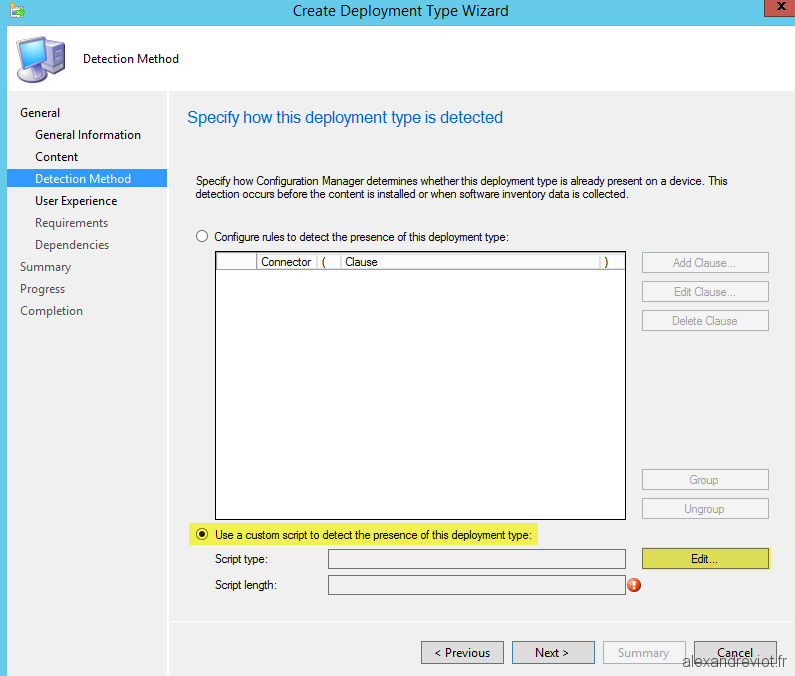Click the wizard title bar icon
Image resolution: width=795 pixels, height=676 pixels.
[17, 10]
